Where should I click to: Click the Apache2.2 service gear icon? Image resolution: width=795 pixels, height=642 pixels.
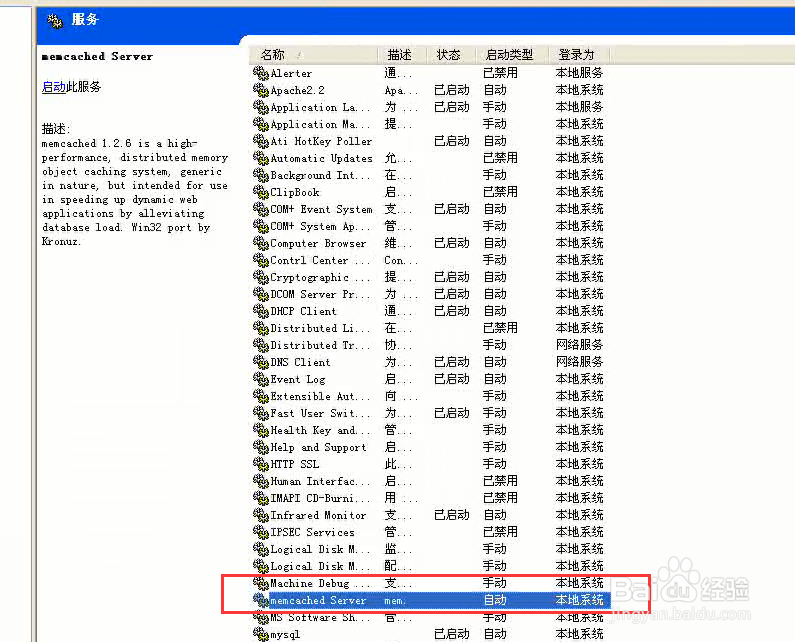click(261, 90)
